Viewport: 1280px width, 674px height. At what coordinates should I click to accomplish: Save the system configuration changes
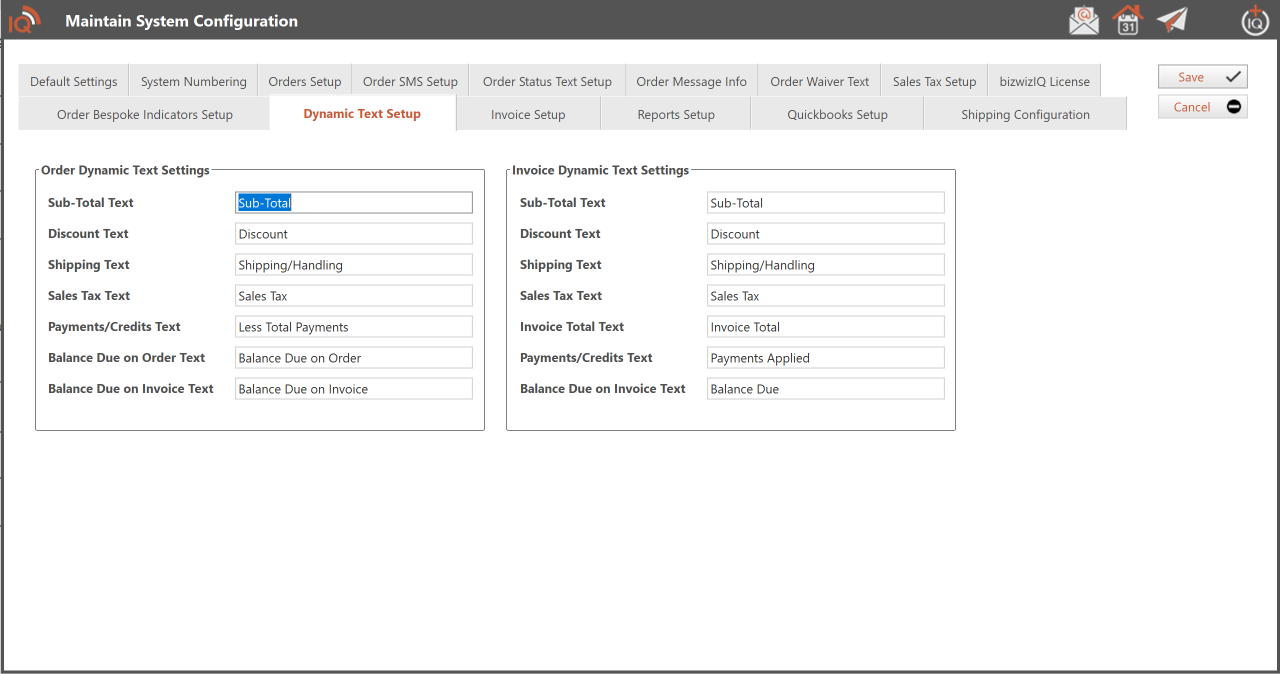[x=1202, y=77]
